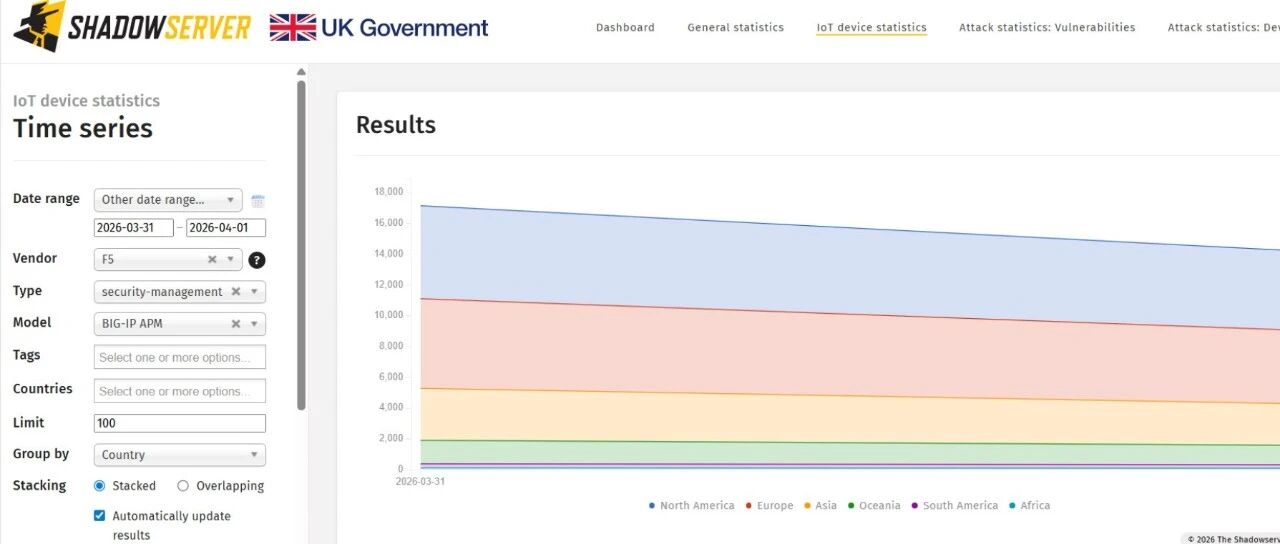Open Attack statistics: Vulnerabilities menu

[1047, 28]
